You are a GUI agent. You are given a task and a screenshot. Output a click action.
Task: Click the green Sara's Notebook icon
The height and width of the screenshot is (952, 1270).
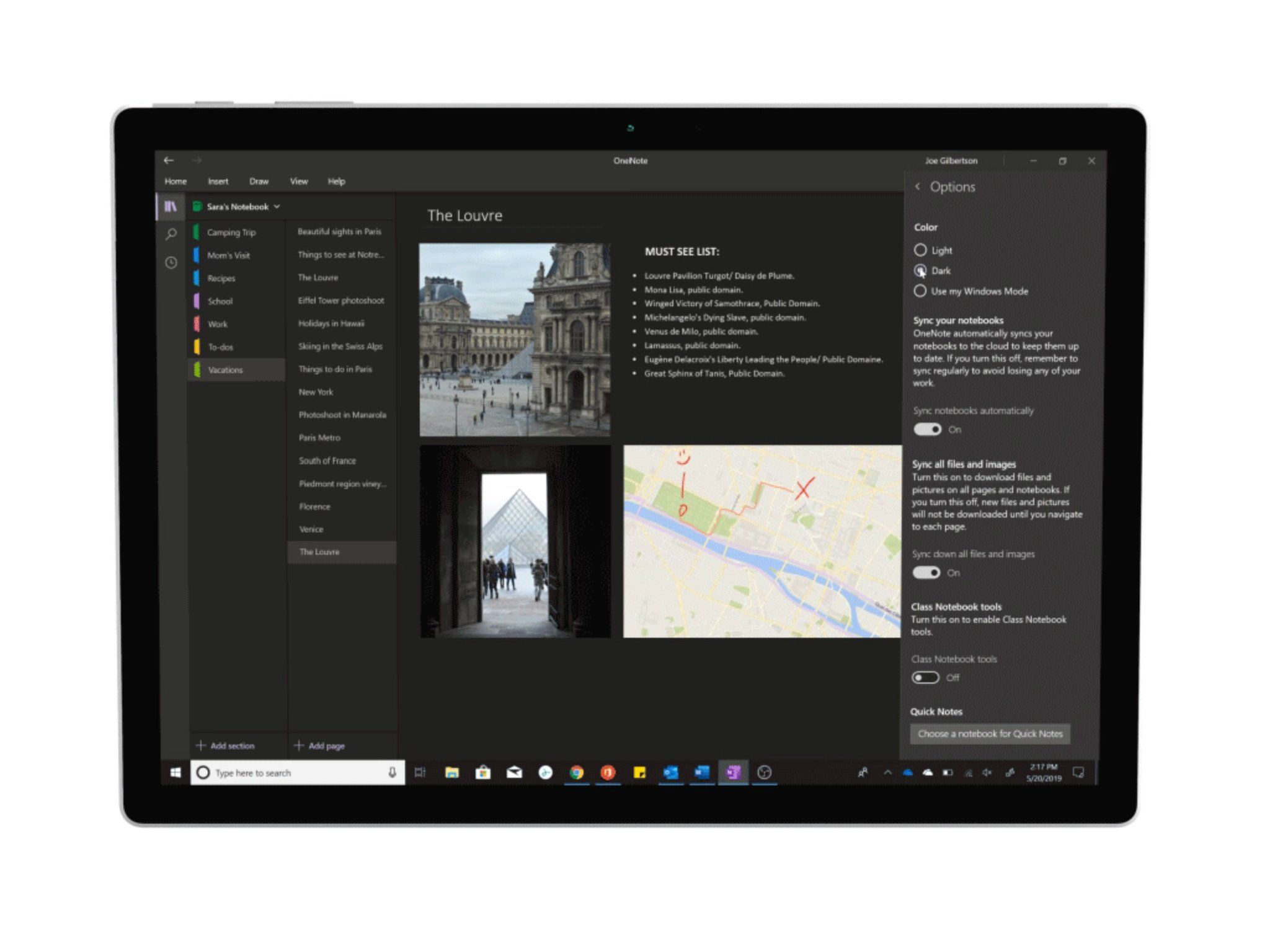[197, 206]
